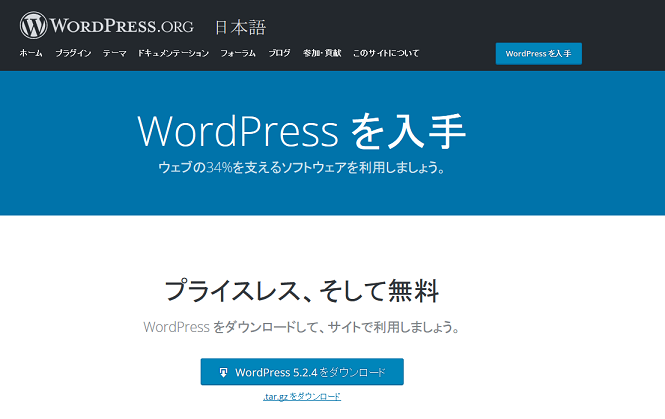Click the header WordPress を入手 button
The width and height of the screenshot is (665, 419).
pos(539,53)
